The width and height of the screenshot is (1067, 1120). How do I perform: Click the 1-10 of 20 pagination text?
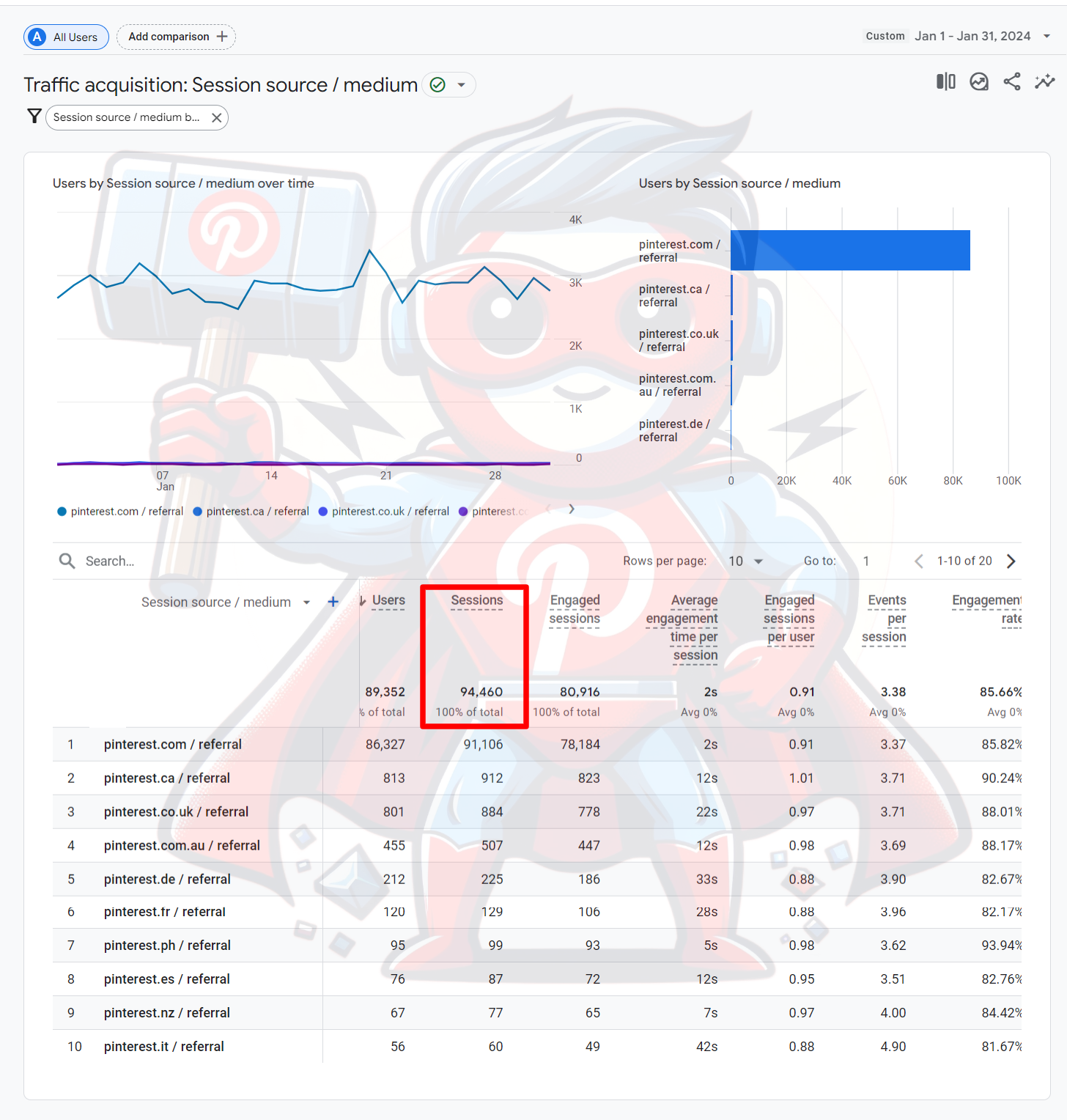click(964, 561)
